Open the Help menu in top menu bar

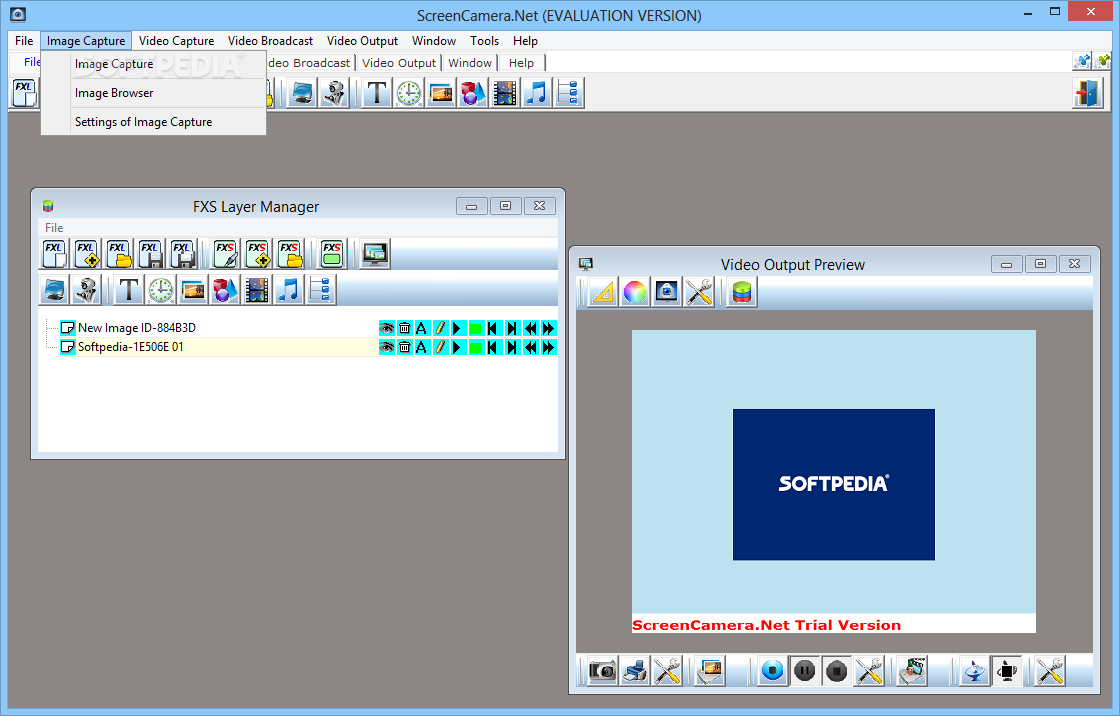coord(525,41)
